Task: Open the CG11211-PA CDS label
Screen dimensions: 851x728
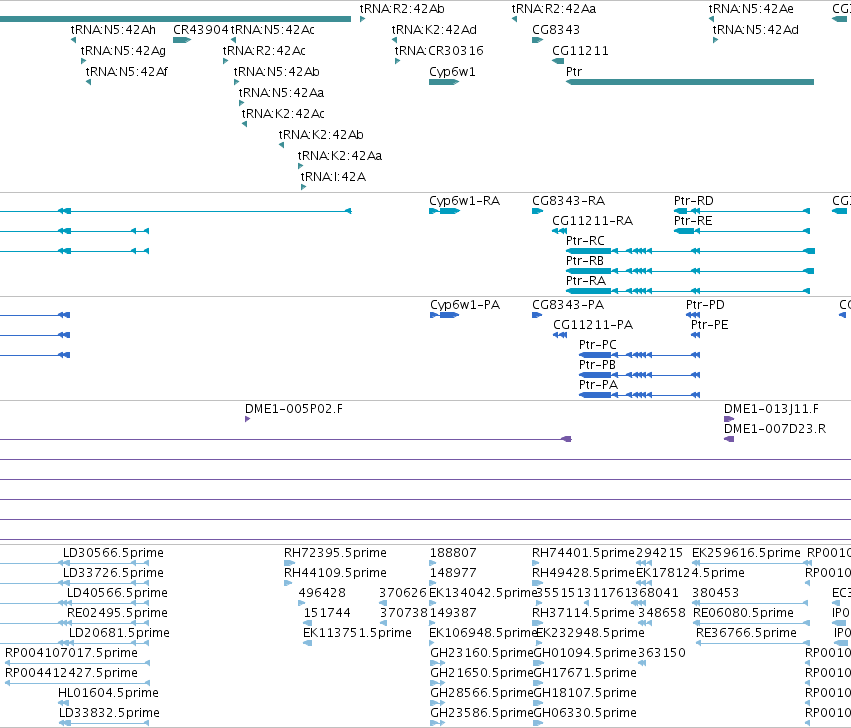Action: click(x=593, y=325)
